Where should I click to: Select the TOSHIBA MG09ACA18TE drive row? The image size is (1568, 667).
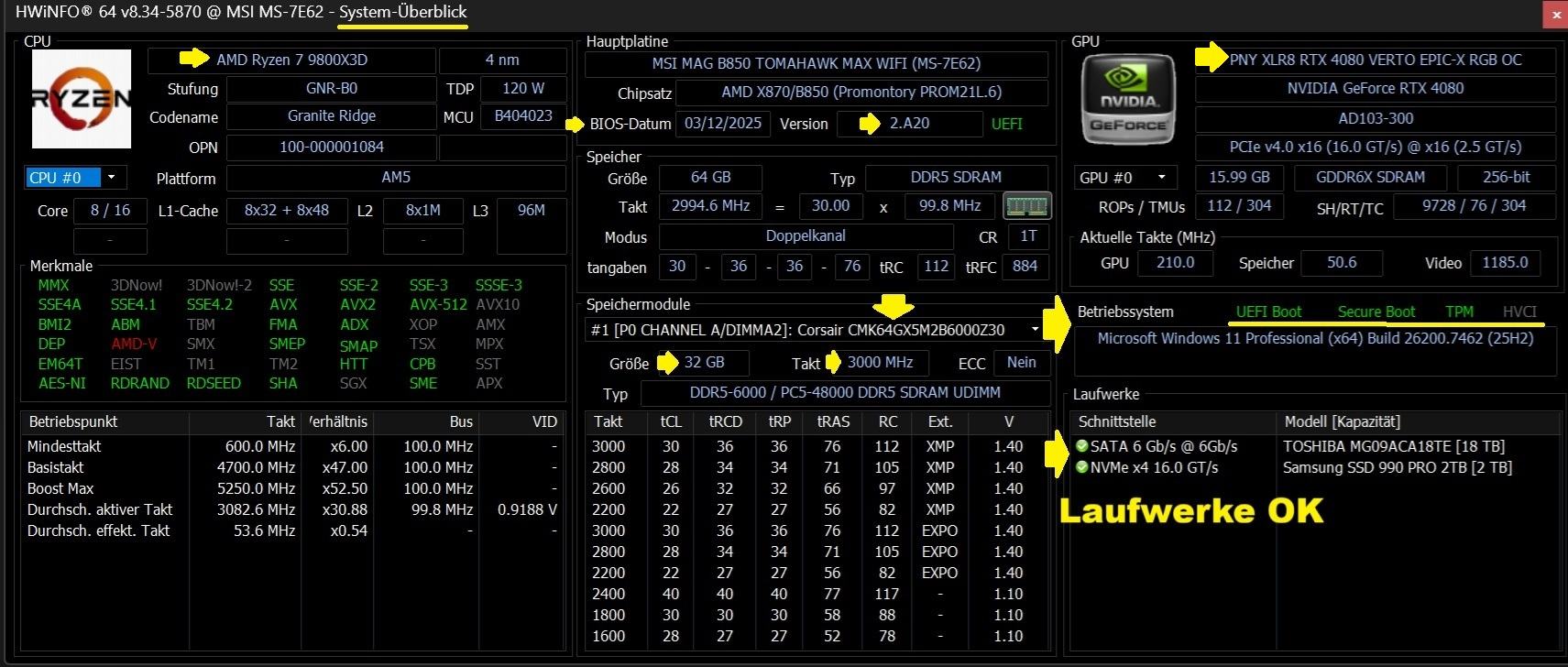coord(1315,446)
